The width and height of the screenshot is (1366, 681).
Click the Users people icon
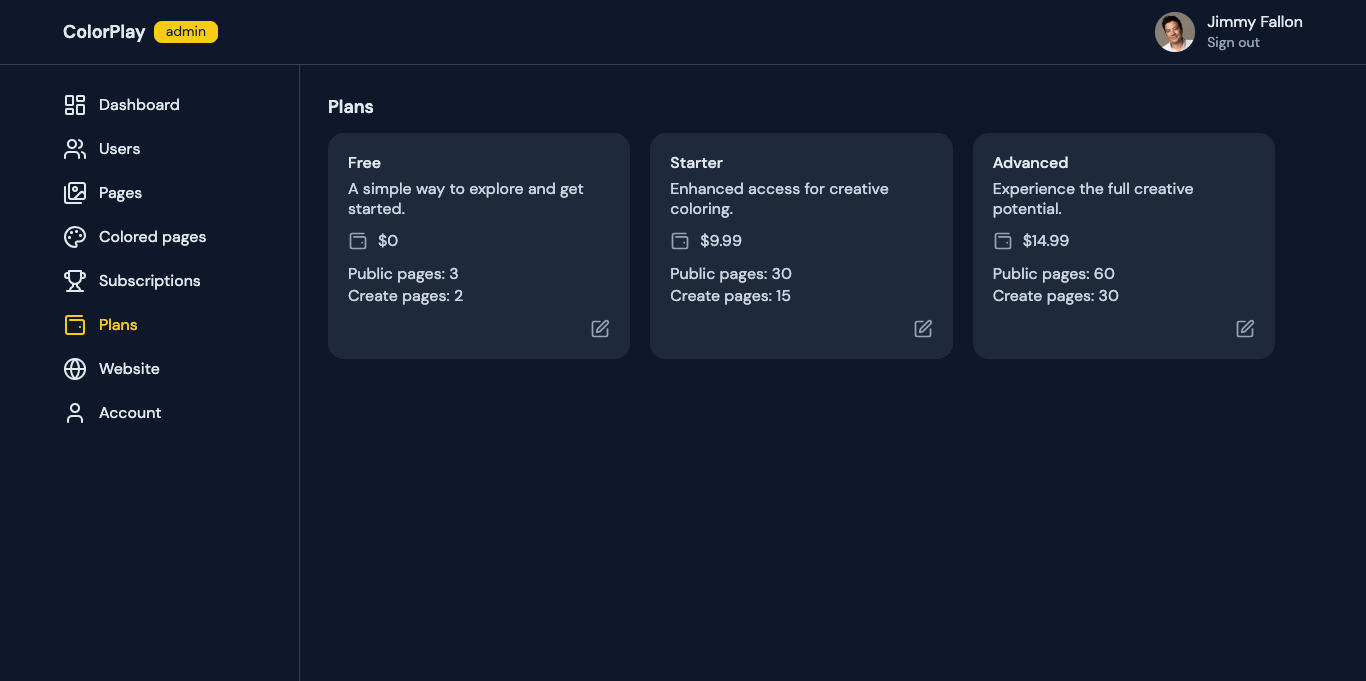pos(75,149)
